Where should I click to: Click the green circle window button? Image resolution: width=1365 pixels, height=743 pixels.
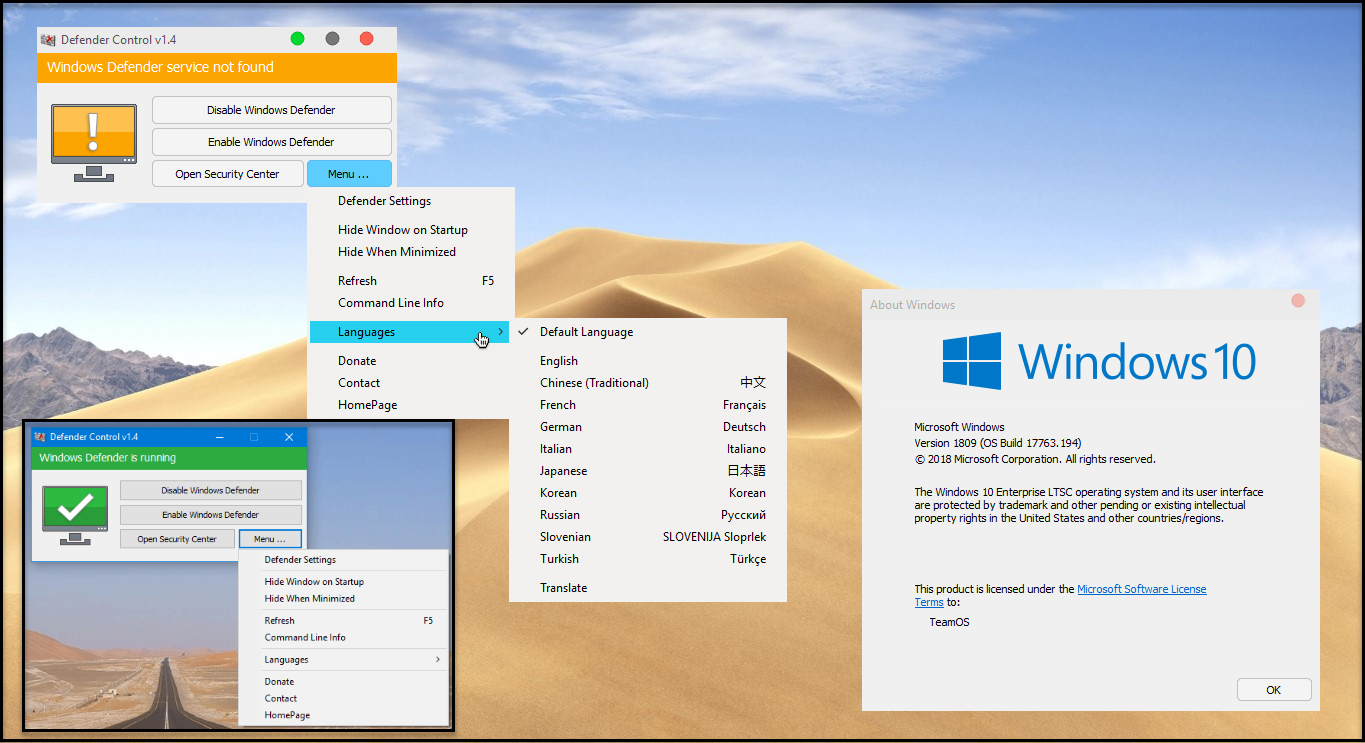click(x=297, y=39)
